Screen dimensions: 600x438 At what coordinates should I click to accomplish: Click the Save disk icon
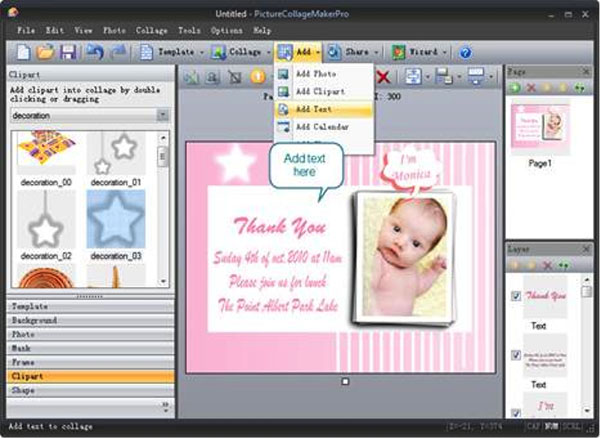click(68, 51)
